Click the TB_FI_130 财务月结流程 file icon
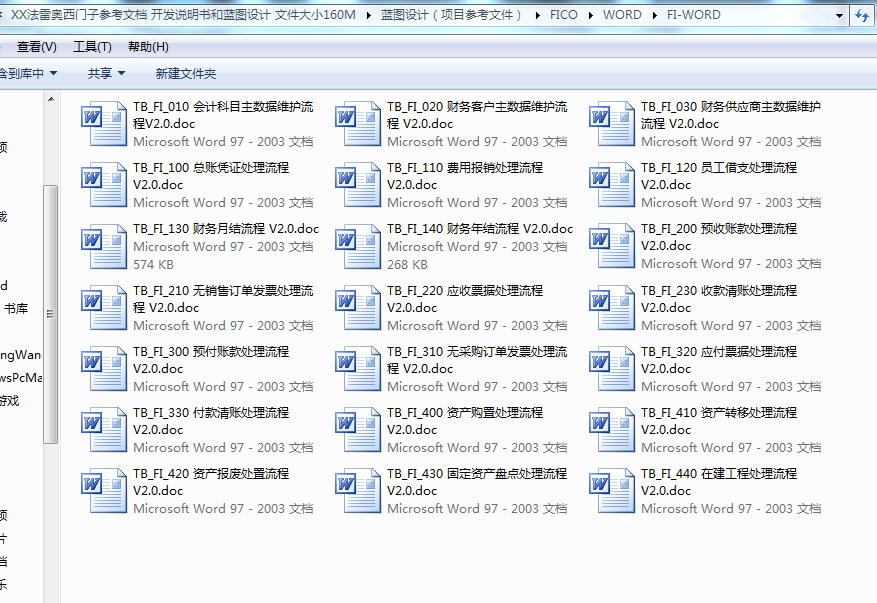 point(104,246)
